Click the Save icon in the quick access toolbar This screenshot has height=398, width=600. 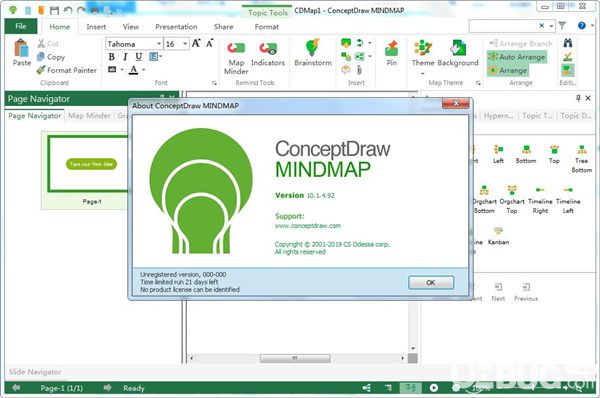click(55, 10)
